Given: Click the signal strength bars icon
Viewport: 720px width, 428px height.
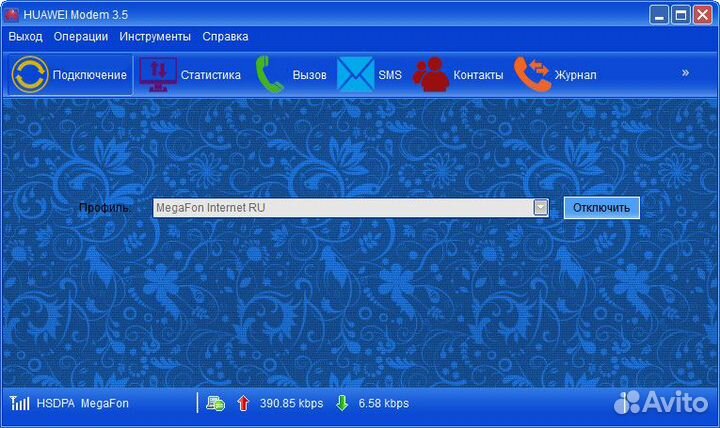Looking at the screenshot, I should coord(19,404).
